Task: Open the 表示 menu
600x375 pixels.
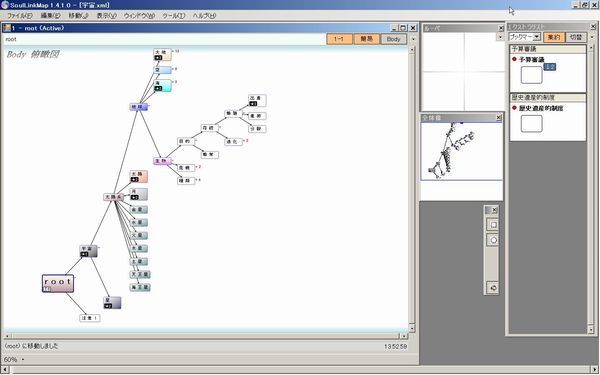Action: pyautogui.click(x=106, y=16)
